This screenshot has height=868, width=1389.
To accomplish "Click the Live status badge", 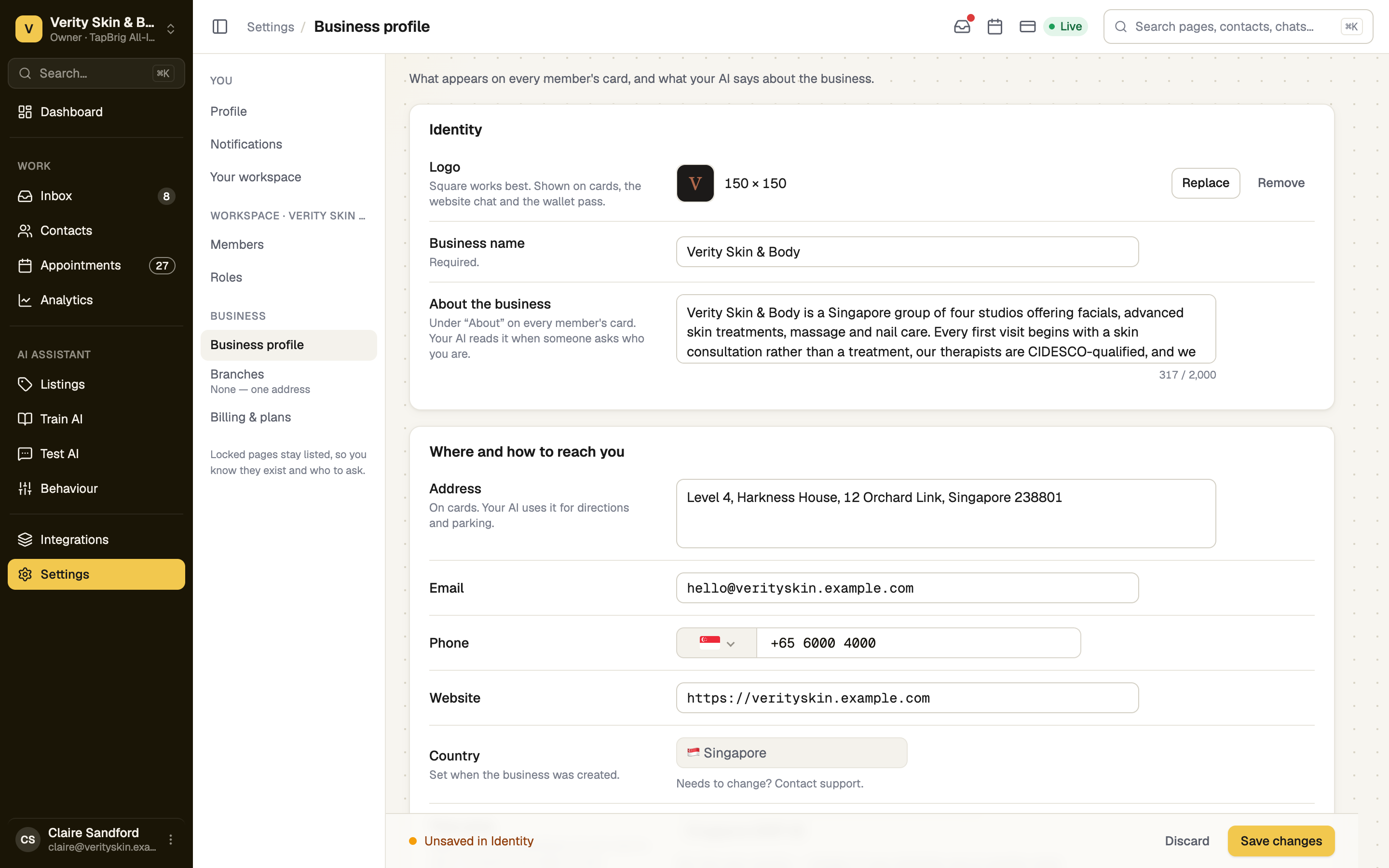I will tap(1065, 27).
